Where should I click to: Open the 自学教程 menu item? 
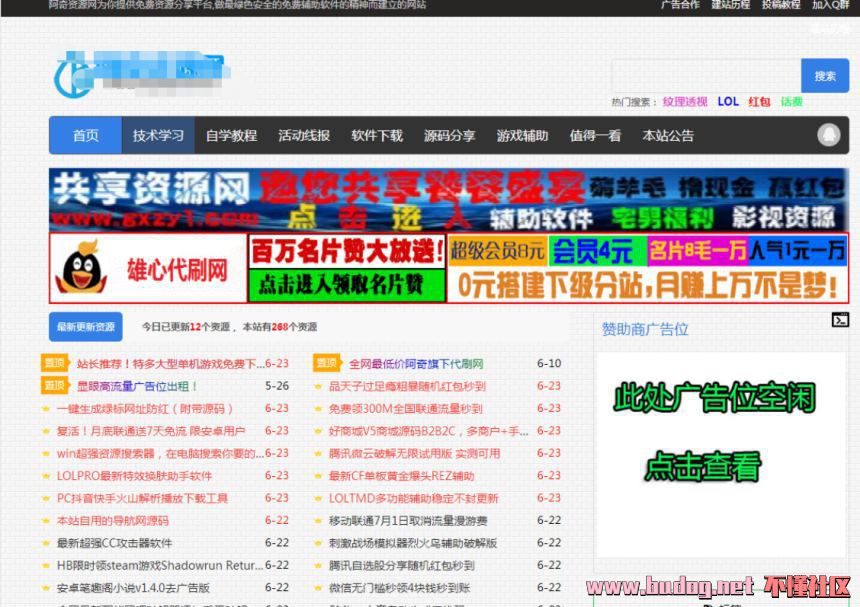pos(231,135)
